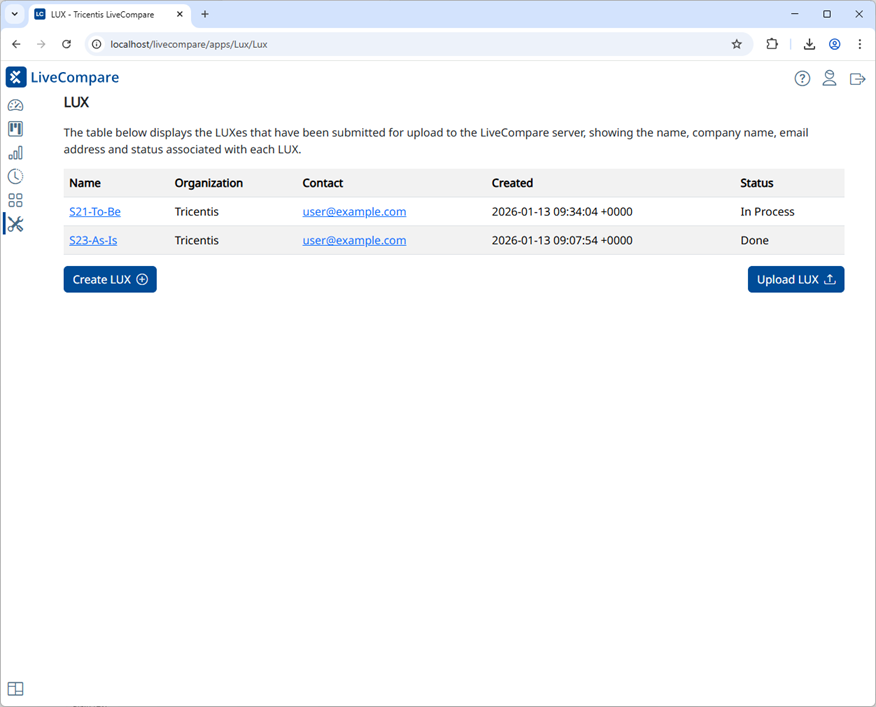Image resolution: width=876 pixels, height=707 pixels.
Task: Open the S23-As-Is LUX link
Action: click(93, 240)
